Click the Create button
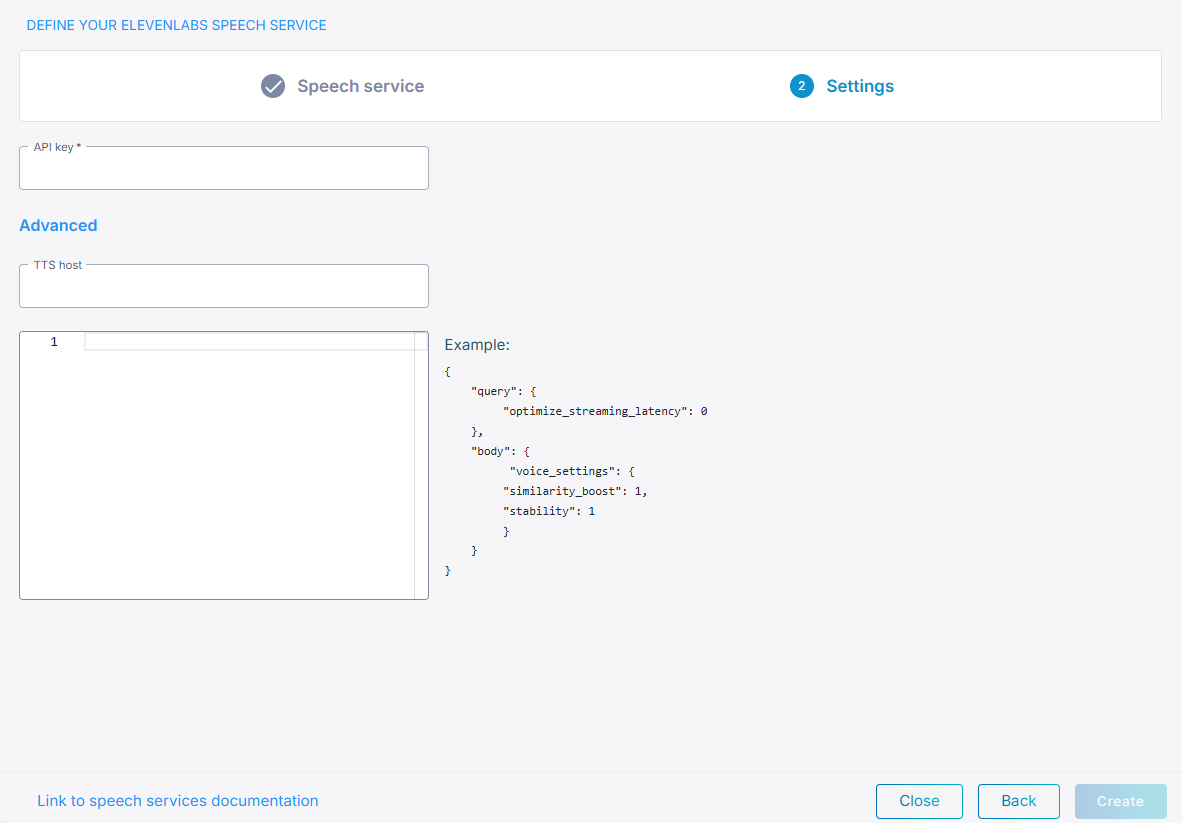 [x=1120, y=801]
